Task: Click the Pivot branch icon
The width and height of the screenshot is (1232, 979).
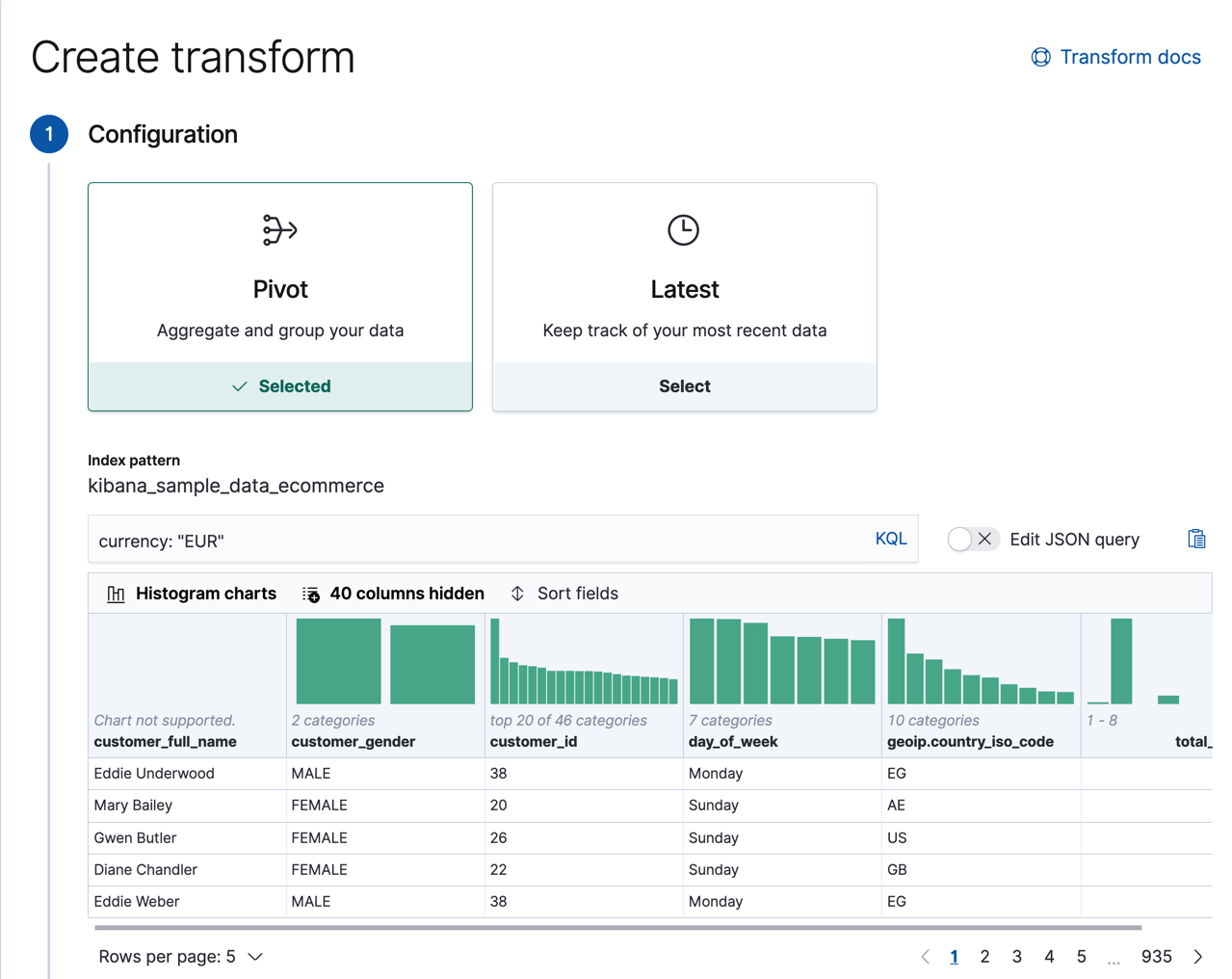Action: 279,229
